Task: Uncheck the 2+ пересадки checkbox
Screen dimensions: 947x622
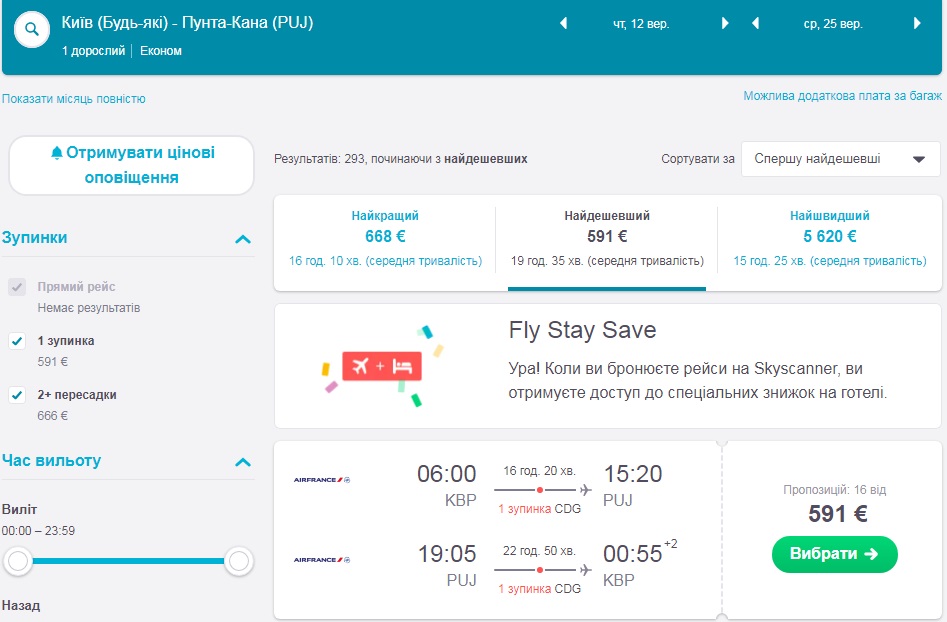Action: [17, 395]
